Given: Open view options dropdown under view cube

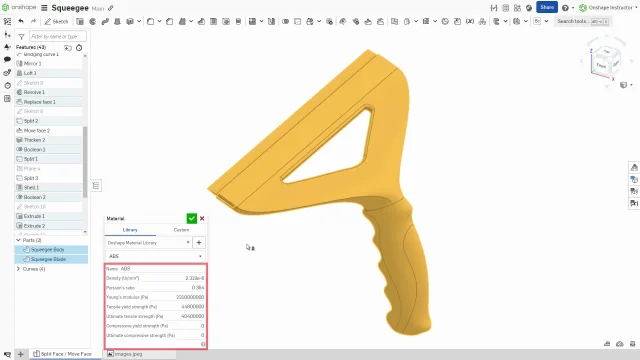Looking at the screenshot, I should coord(626,85).
